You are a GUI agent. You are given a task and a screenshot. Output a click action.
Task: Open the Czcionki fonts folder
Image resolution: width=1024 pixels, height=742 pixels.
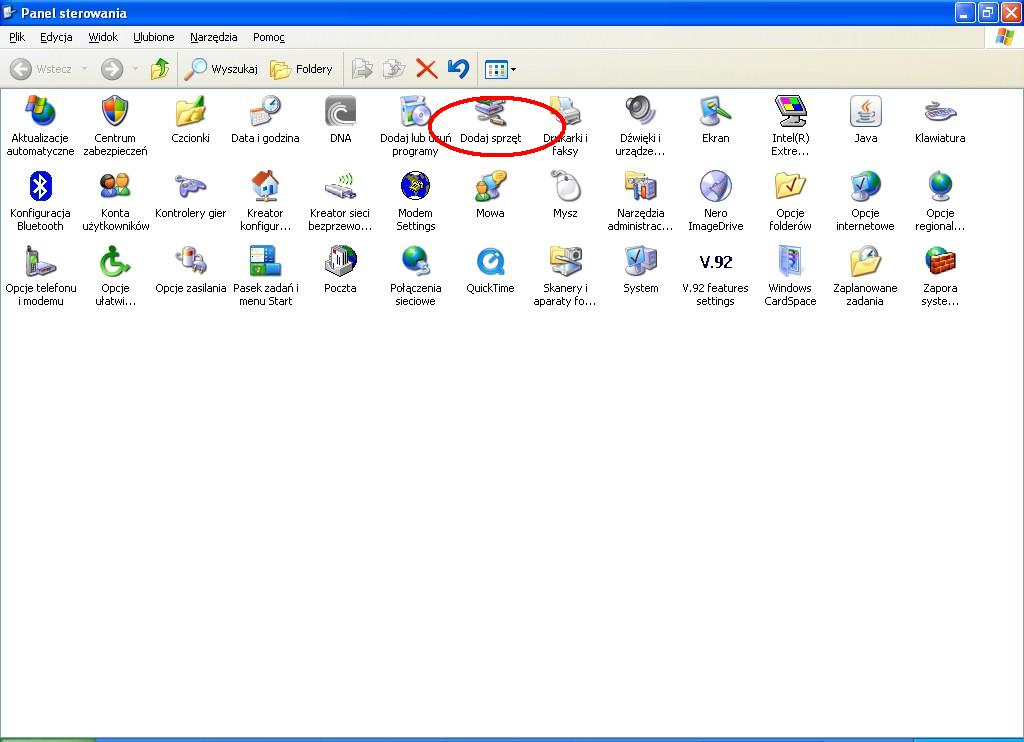click(190, 120)
